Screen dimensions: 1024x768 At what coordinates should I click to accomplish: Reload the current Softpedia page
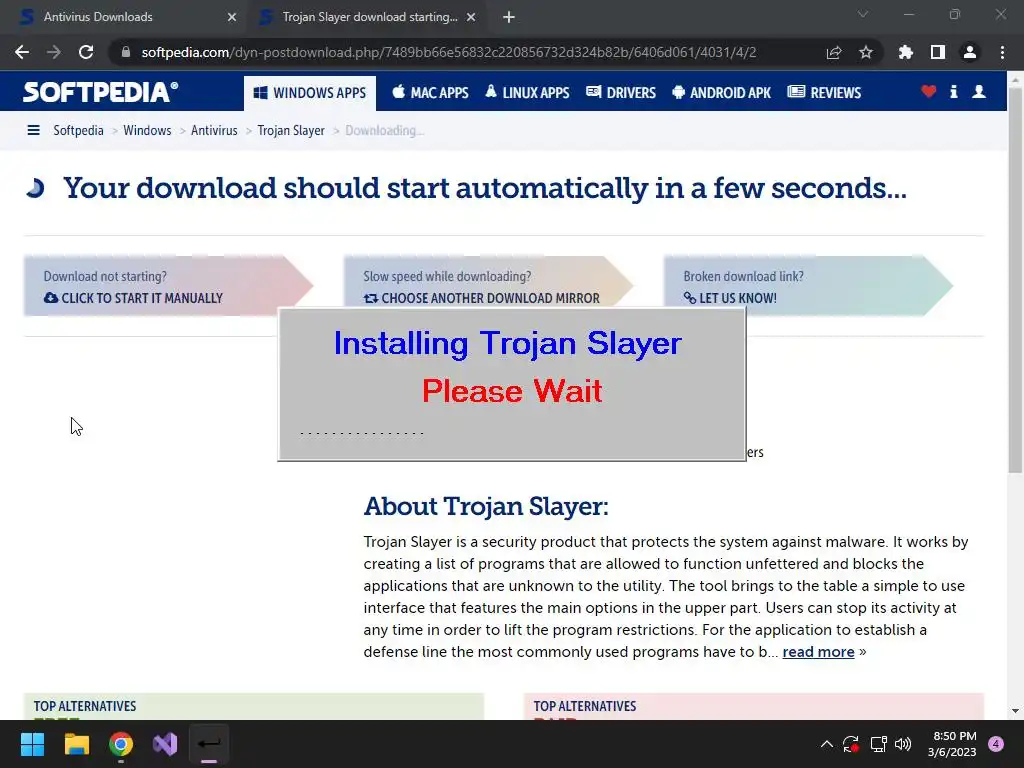coord(86,52)
